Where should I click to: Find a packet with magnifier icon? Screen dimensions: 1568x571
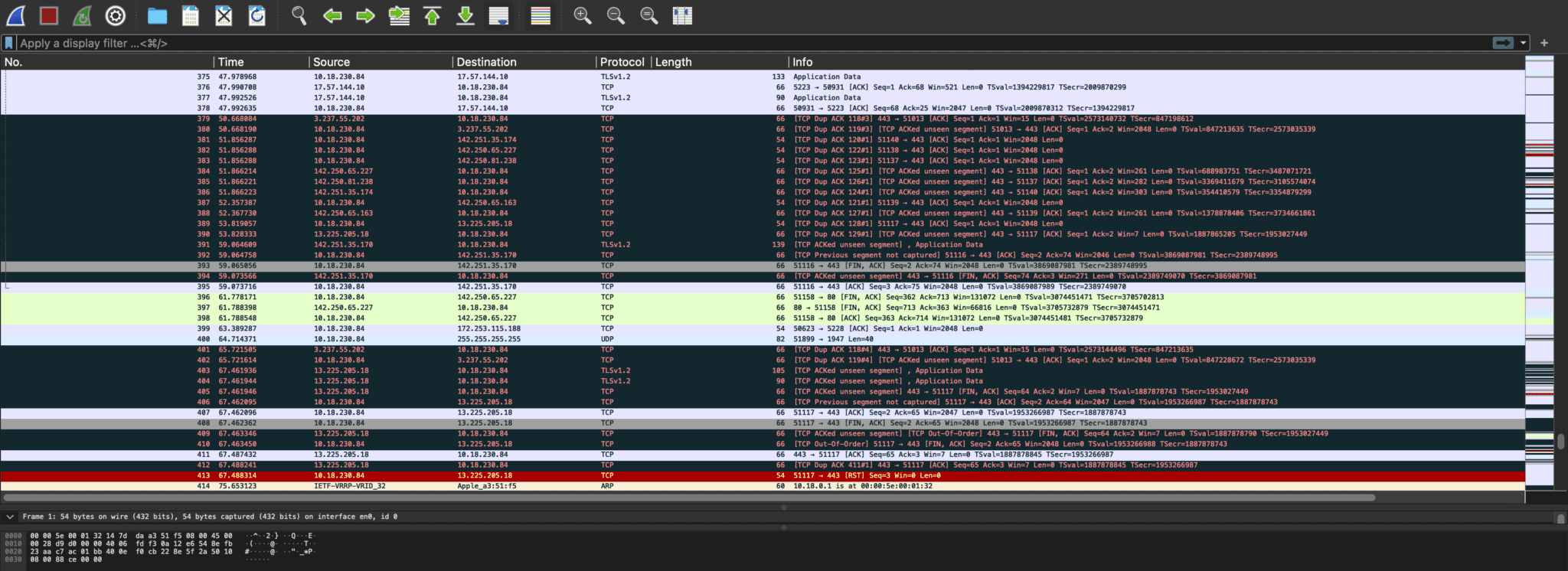pos(299,15)
